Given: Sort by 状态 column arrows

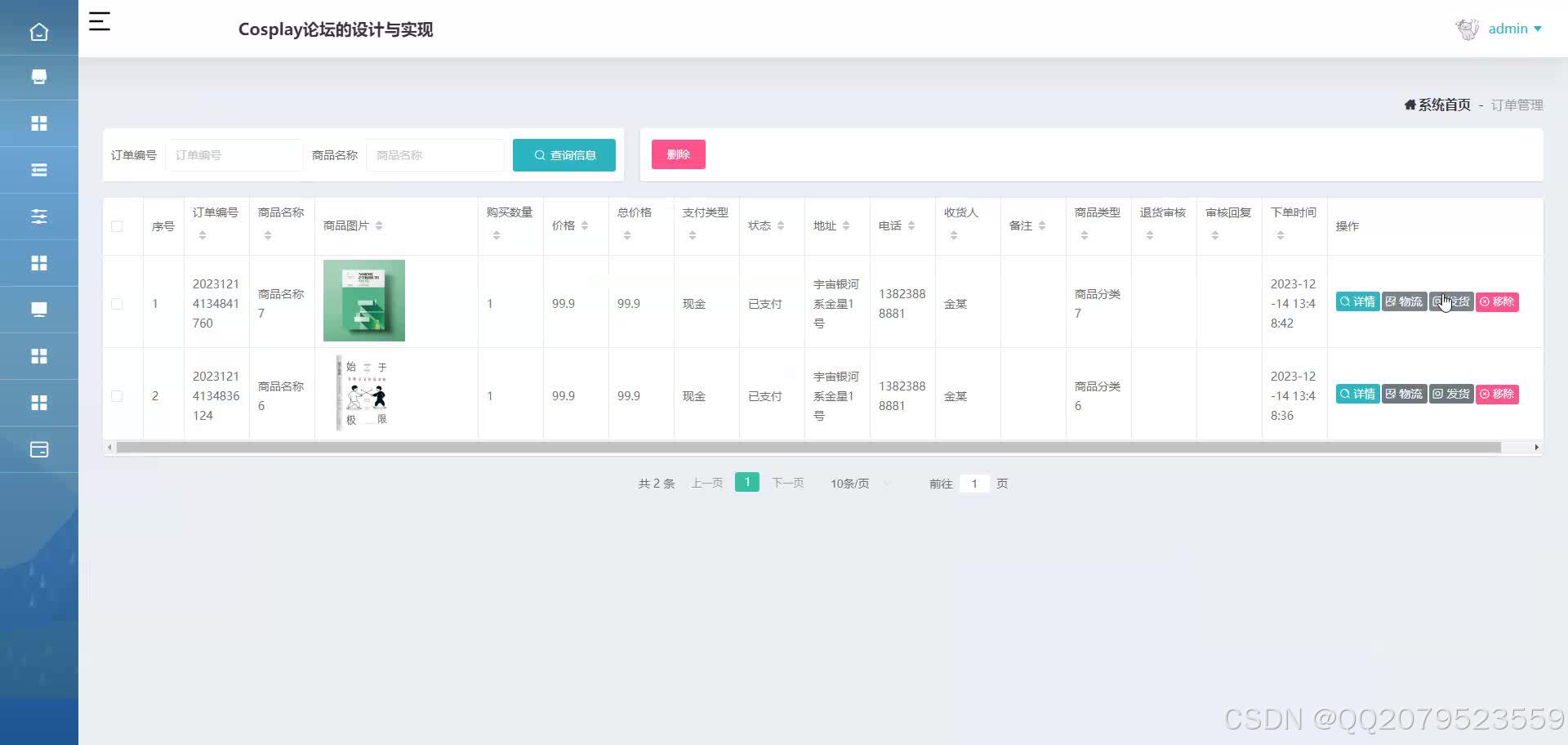Looking at the screenshot, I should pyautogui.click(x=781, y=225).
